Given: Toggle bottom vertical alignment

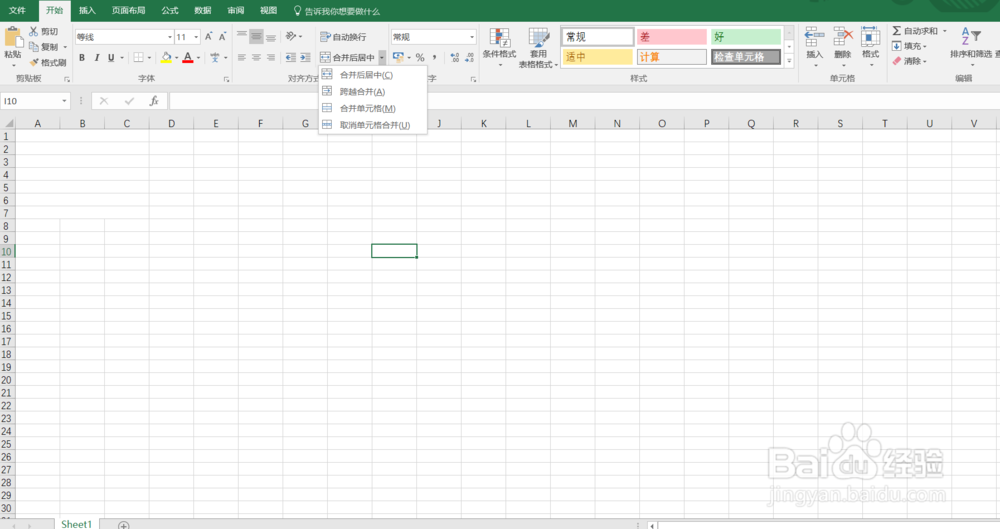Looking at the screenshot, I should [x=271, y=36].
